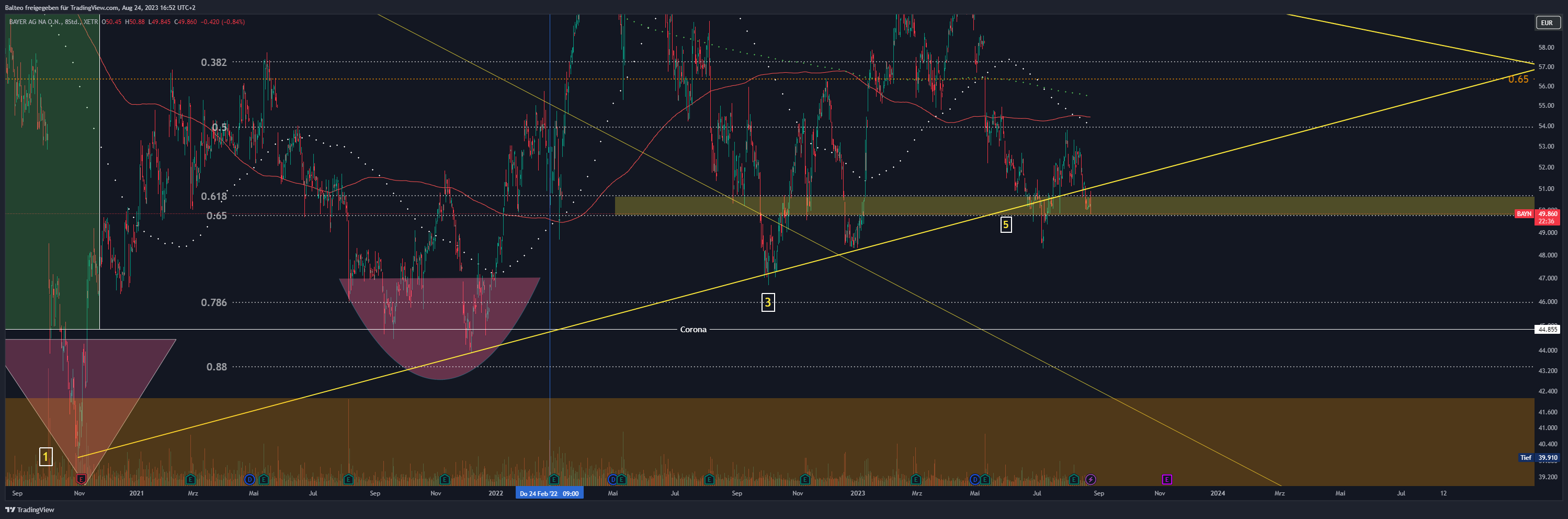Viewport: 1568px width, 519px height.
Task: Open the earnings marker in August 2023
Action: click(x=1074, y=479)
